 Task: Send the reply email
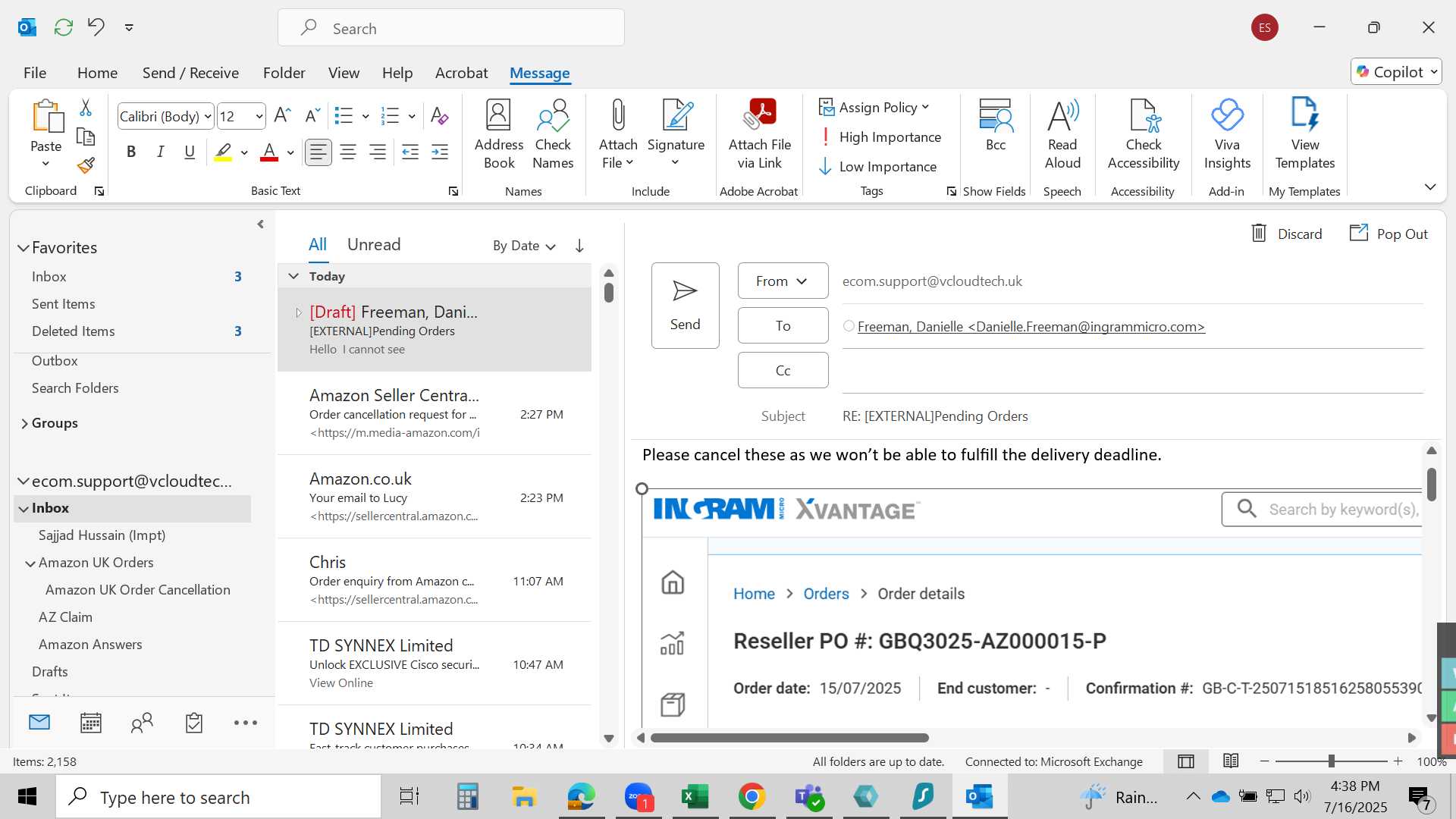[x=685, y=306]
